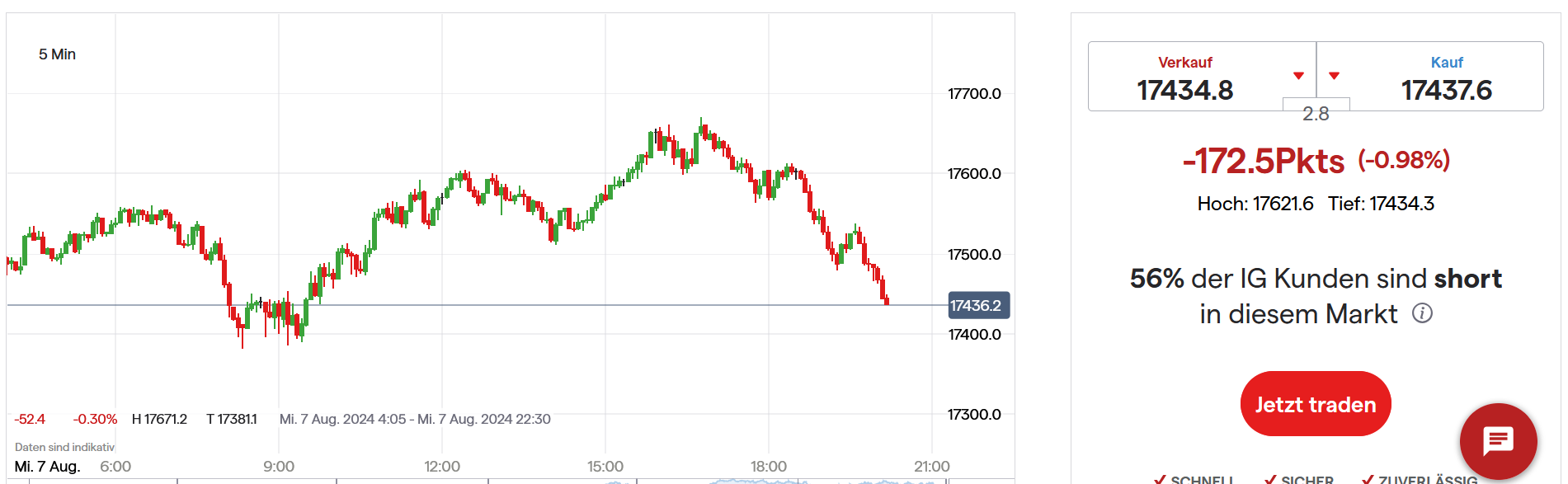The image size is (1568, 484).
Task: Click the current price marker 17436.2
Action: (x=977, y=306)
